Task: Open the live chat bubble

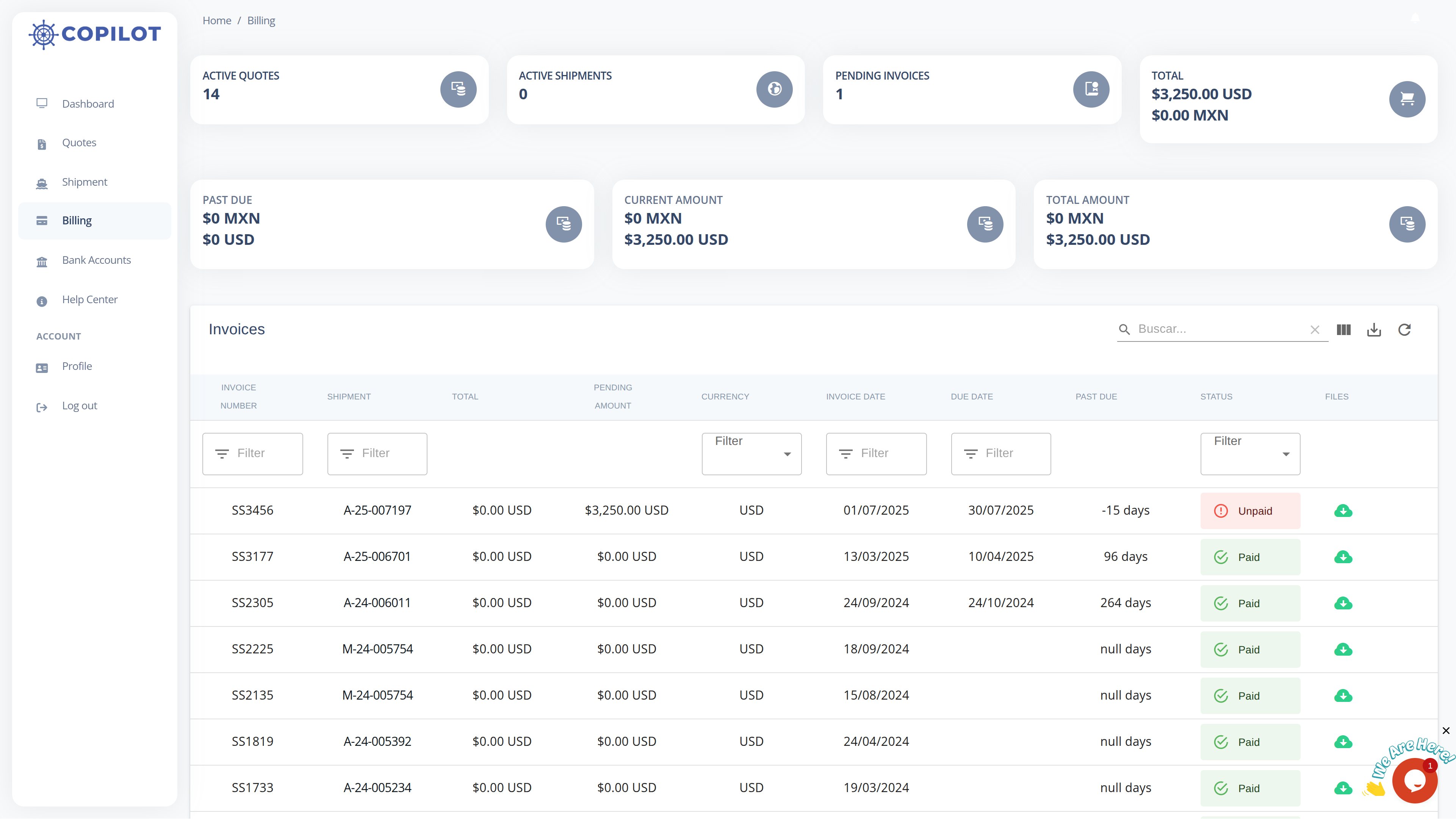Action: pyautogui.click(x=1414, y=781)
